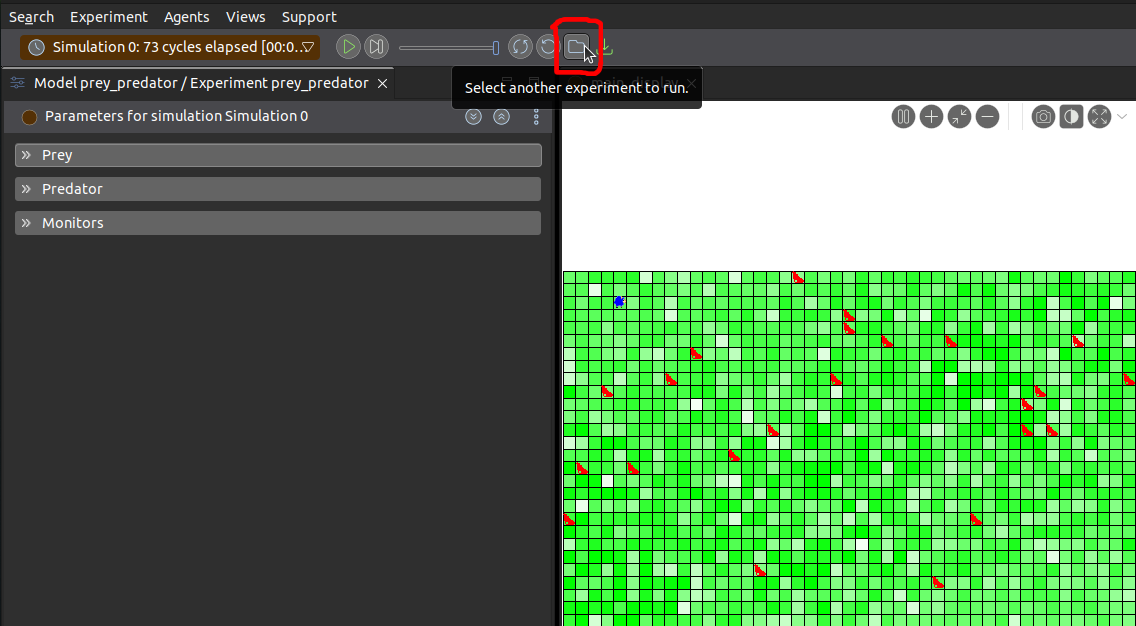Open the Views menu
The height and width of the screenshot is (626, 1136).
[246, 17]
